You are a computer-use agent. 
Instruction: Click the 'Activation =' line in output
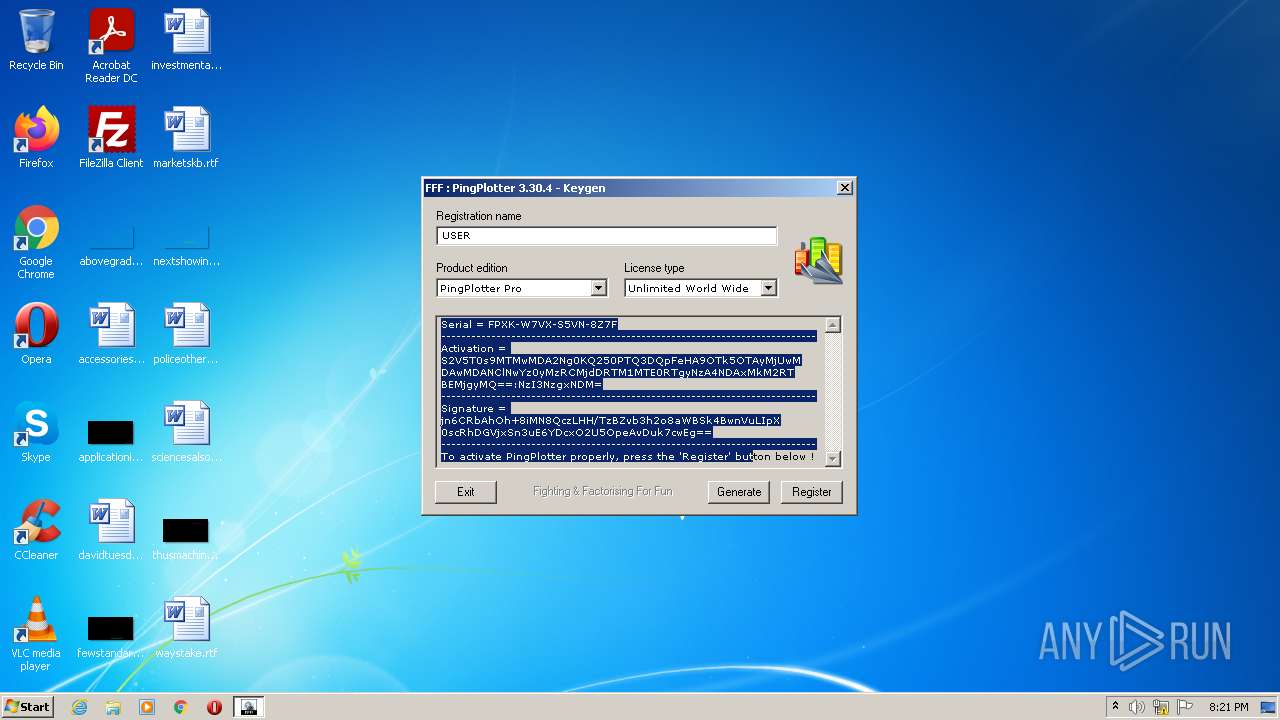pyautogui.click(x=475, y=349)
